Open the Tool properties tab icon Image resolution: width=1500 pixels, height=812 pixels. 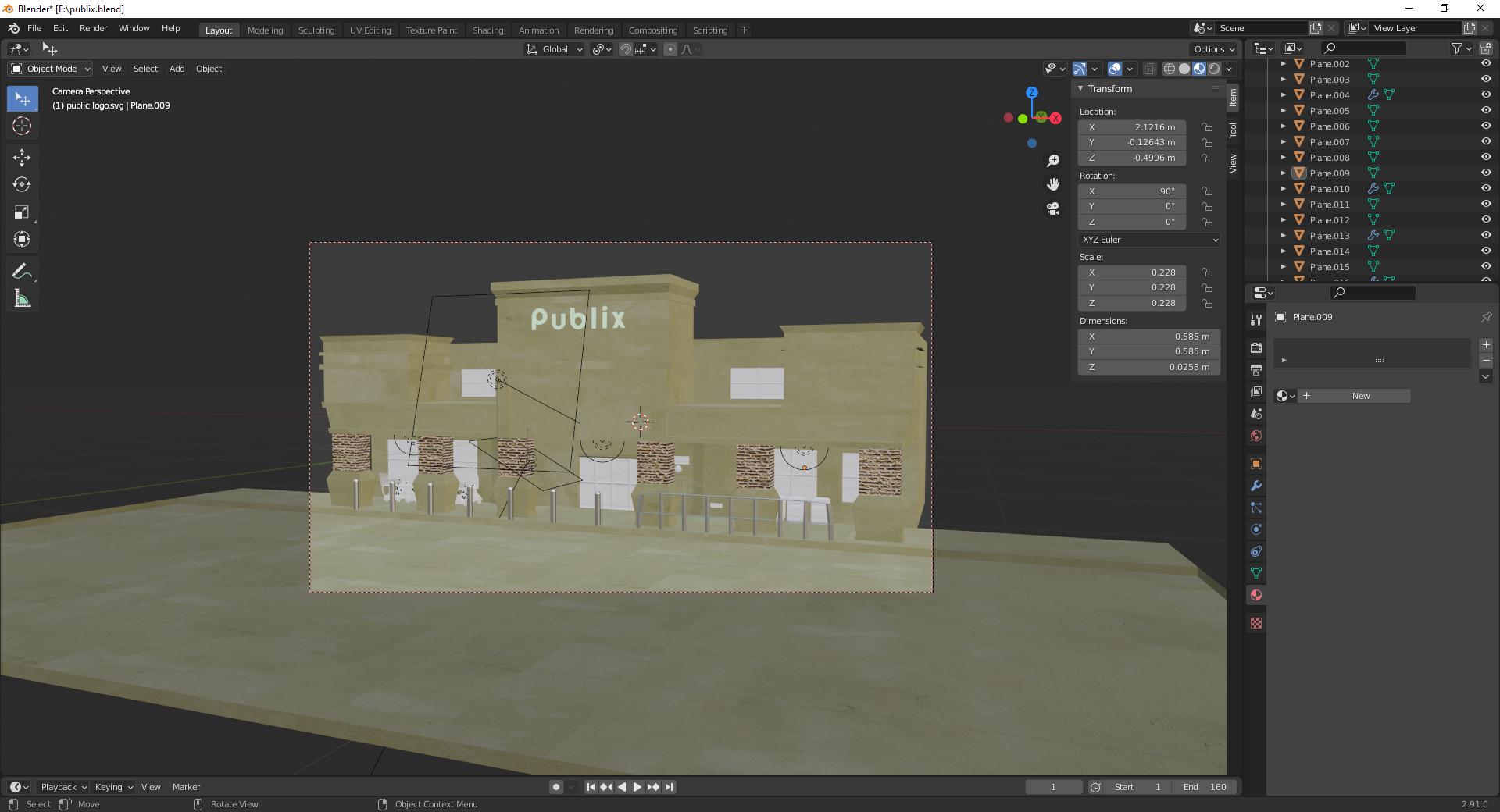pos(1255,320)
